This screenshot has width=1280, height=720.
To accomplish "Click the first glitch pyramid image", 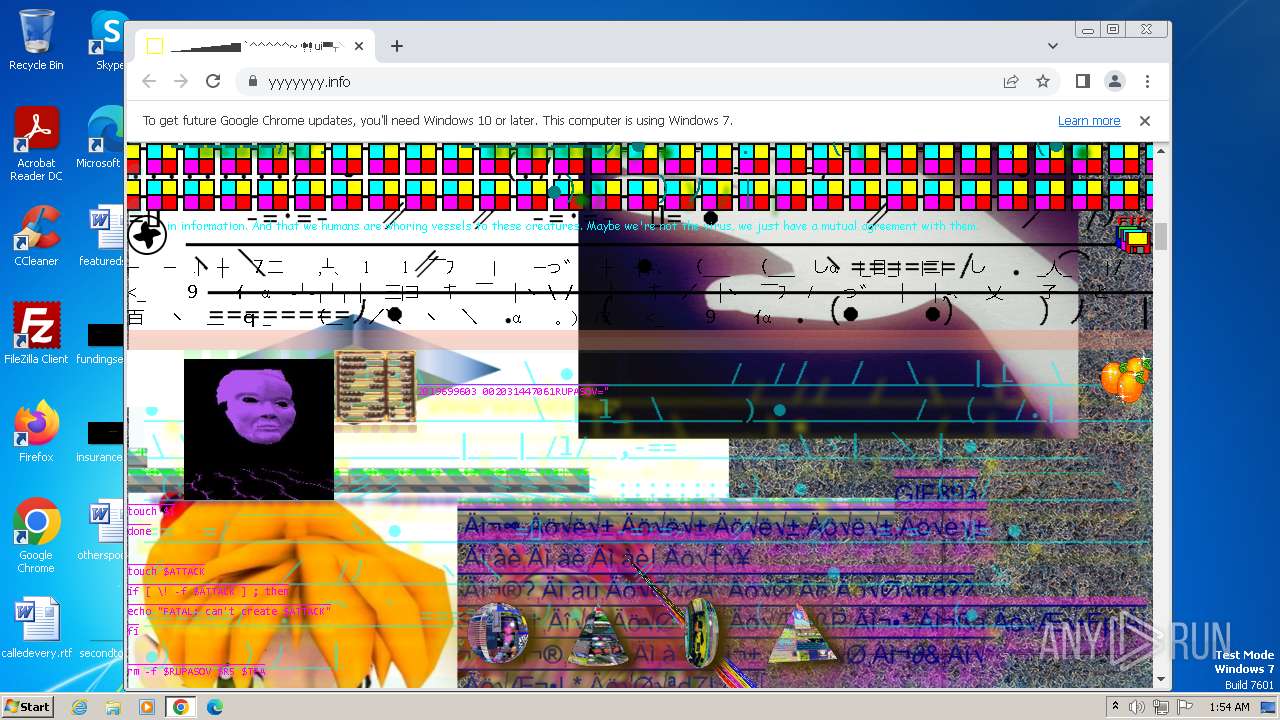I will tap(598, 637).
